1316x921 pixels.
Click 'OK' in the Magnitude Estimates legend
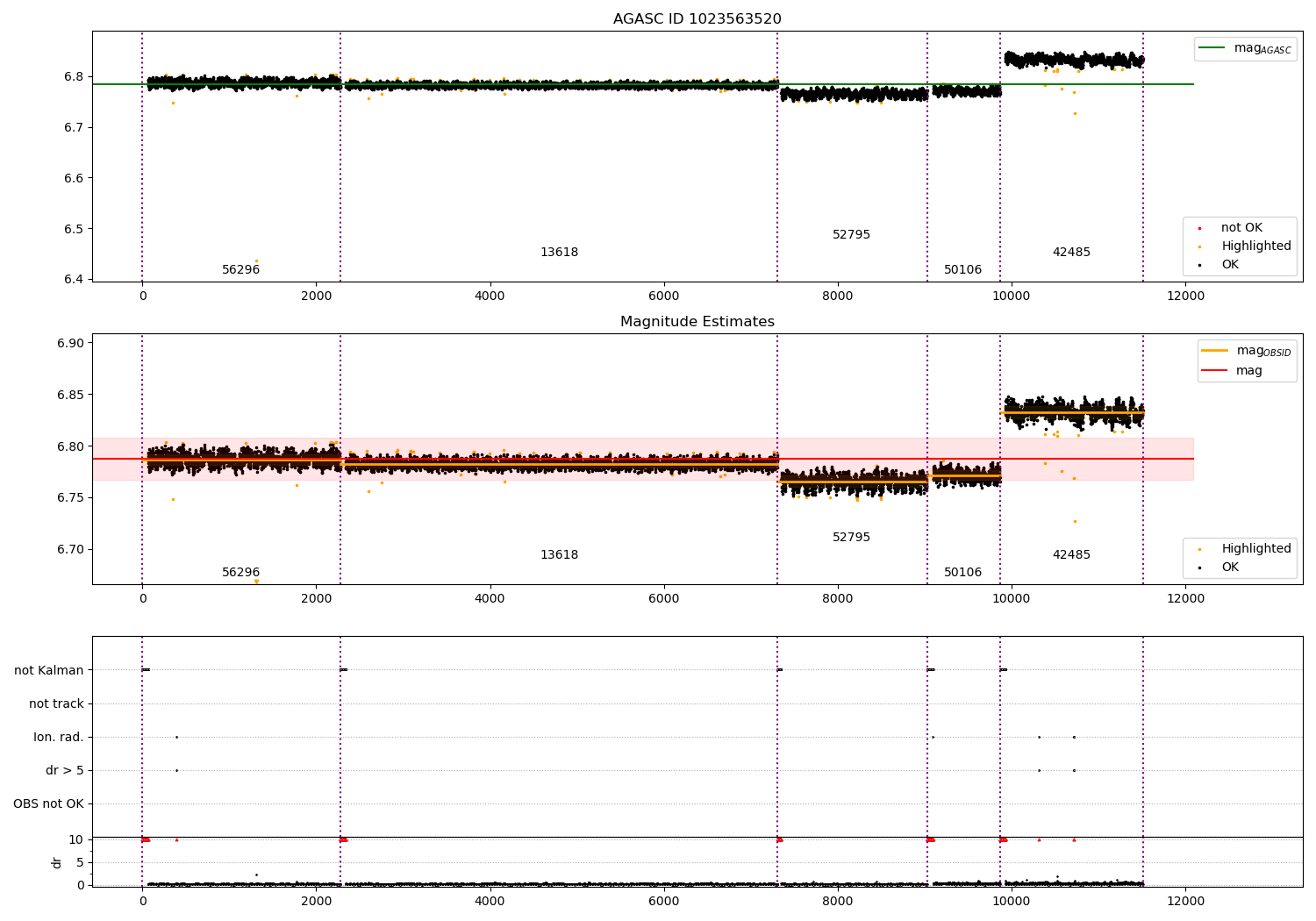(1230, 568)
